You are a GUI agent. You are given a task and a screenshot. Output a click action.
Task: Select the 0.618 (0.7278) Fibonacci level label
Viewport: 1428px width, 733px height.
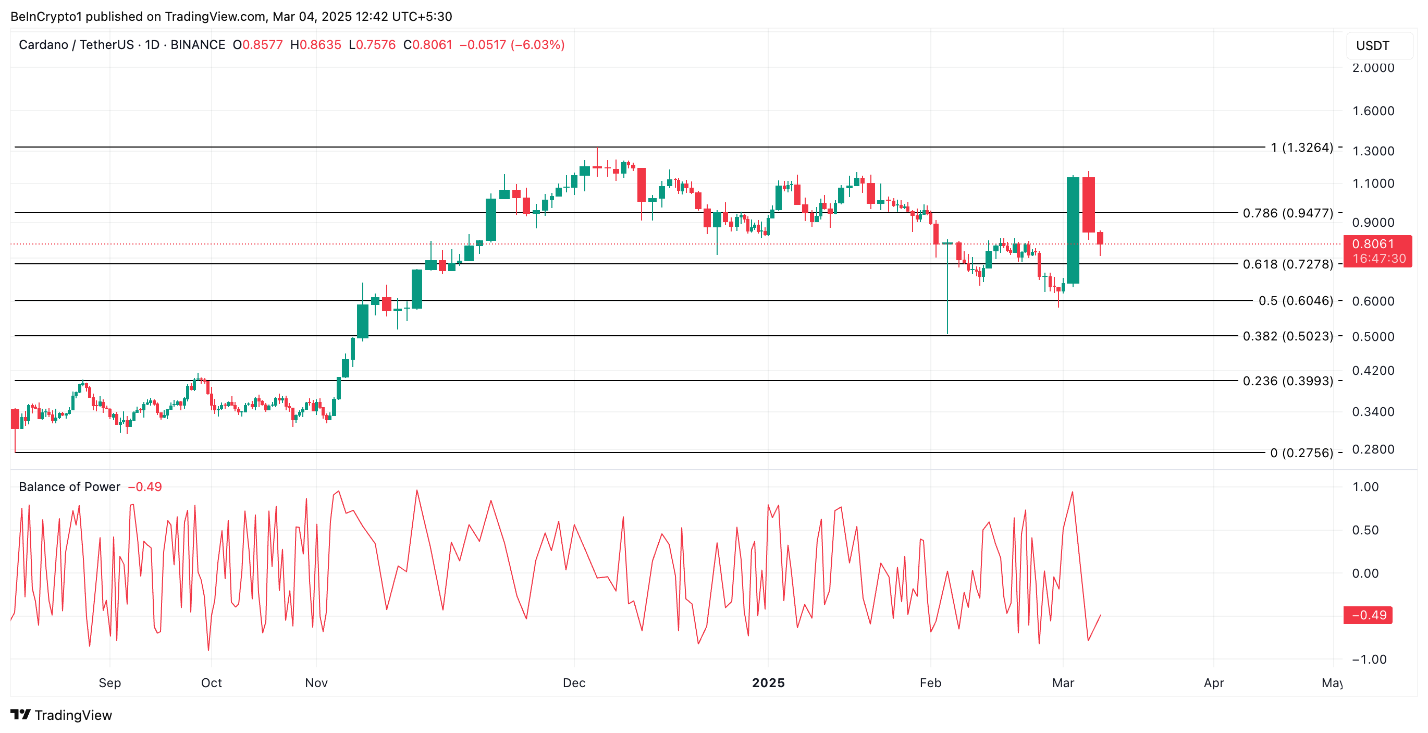(x=1288, y=264)
